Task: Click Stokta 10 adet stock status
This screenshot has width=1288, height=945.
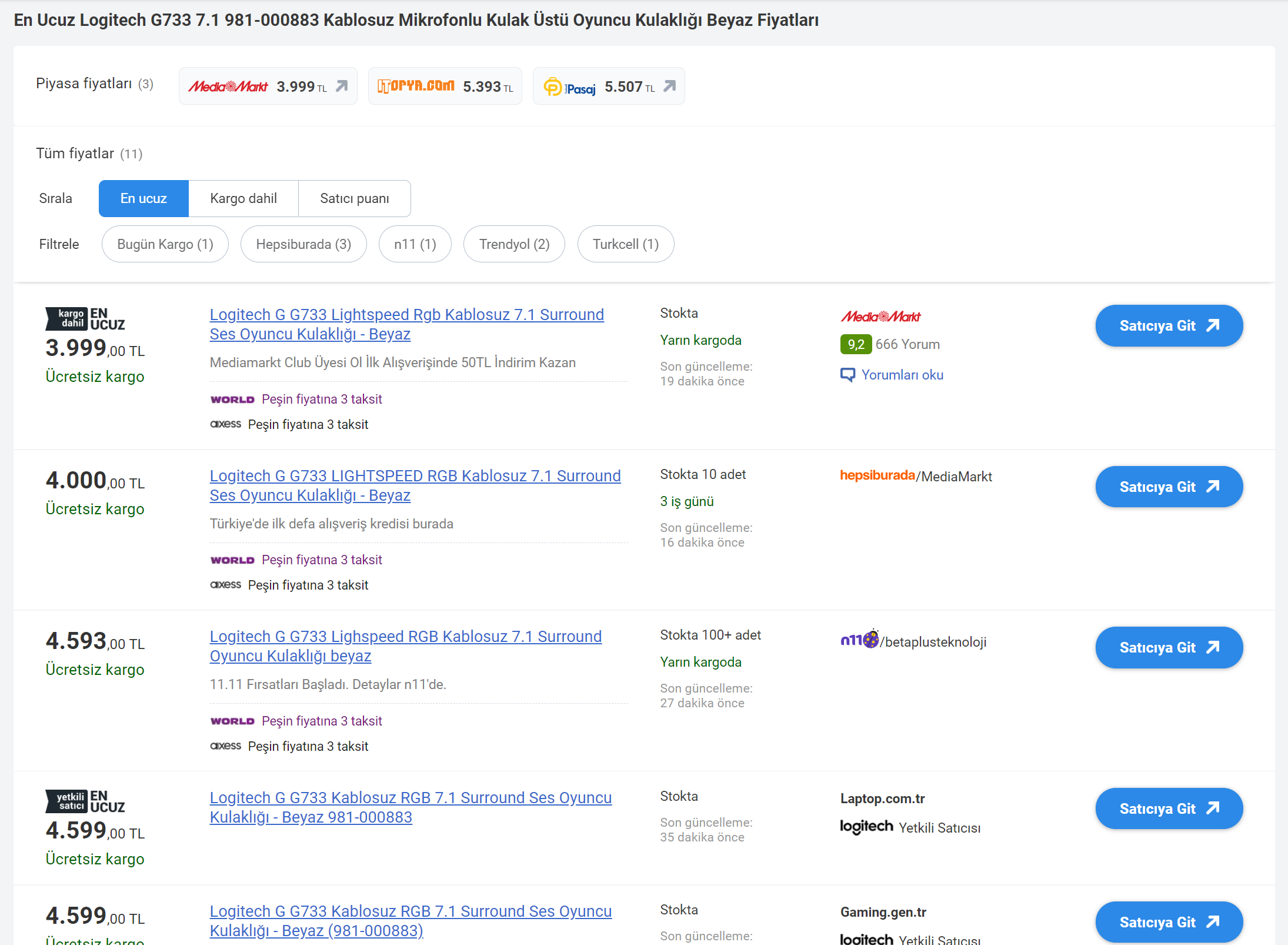Action: [703, 474]
